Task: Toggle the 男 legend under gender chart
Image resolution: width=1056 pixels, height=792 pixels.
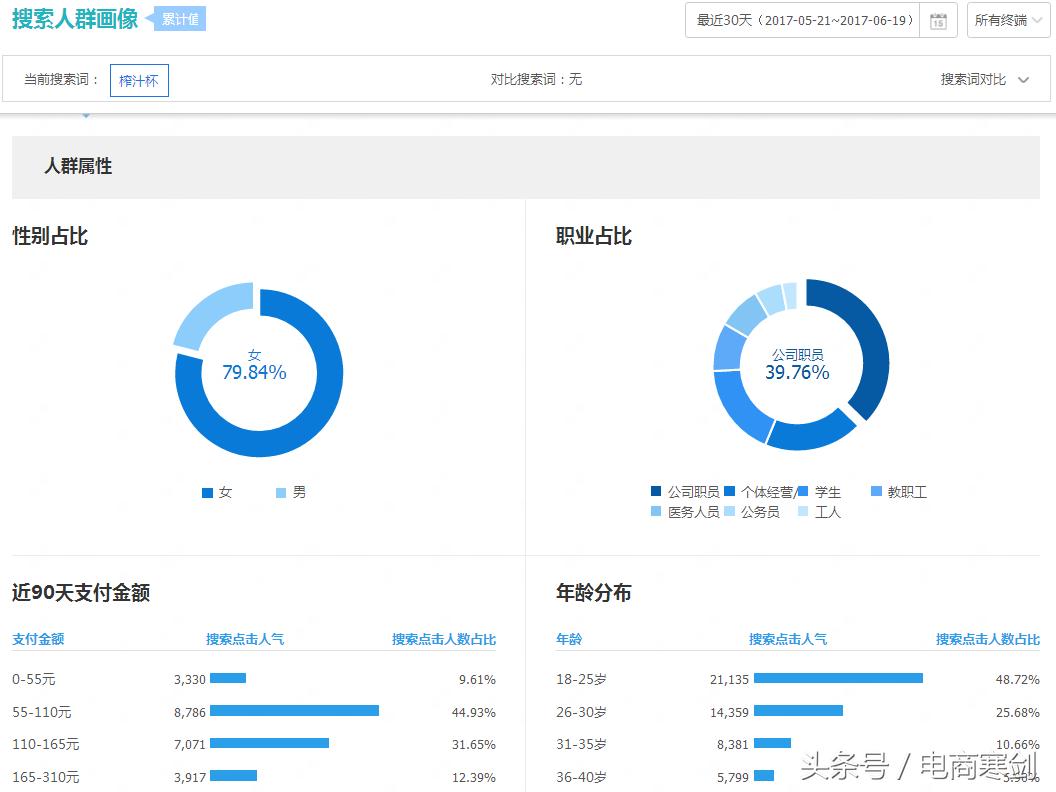Action: tap(290, 492)
